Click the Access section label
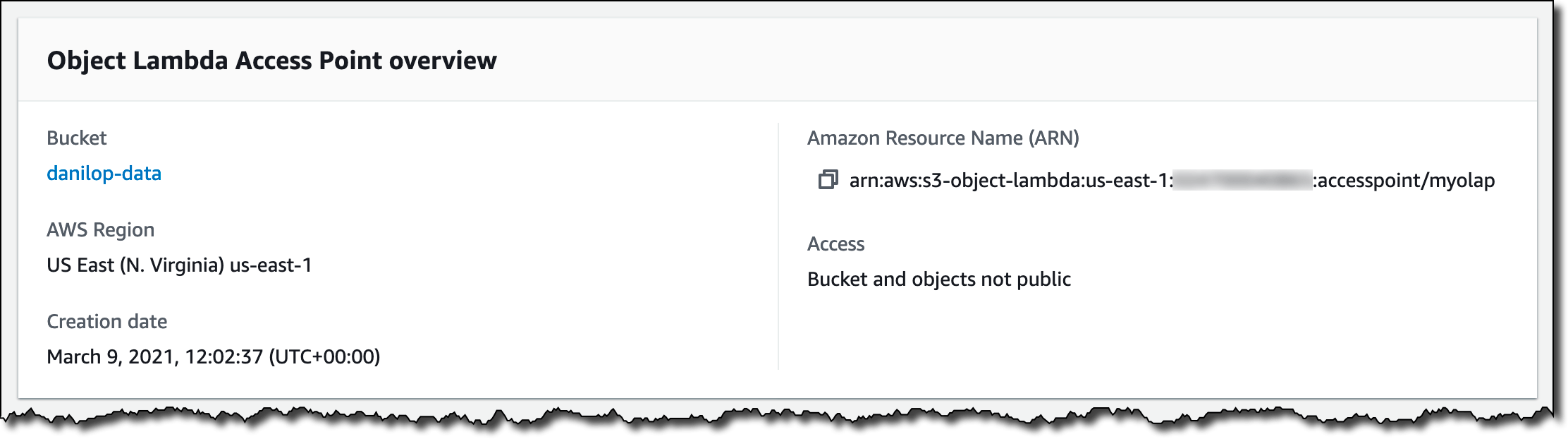Image resolution: width=1568 pixels, height=439 pixels. click(834, 242)
